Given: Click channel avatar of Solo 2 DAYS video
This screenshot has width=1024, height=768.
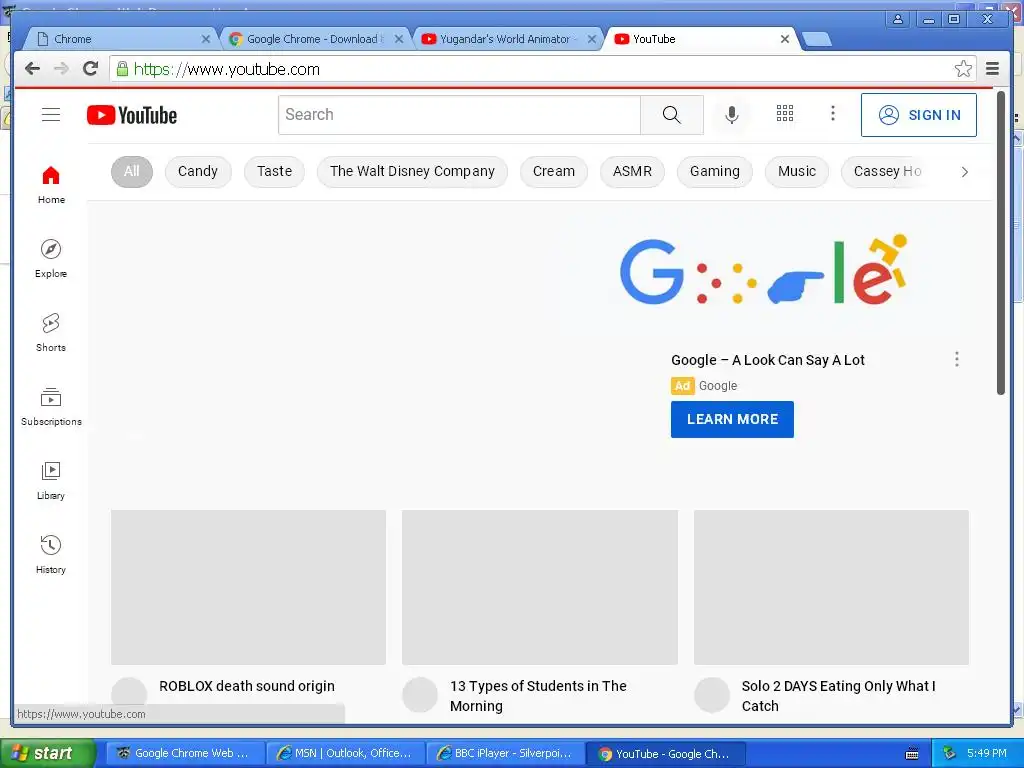Looking at the screenshot, I should (x=712, y=694).
